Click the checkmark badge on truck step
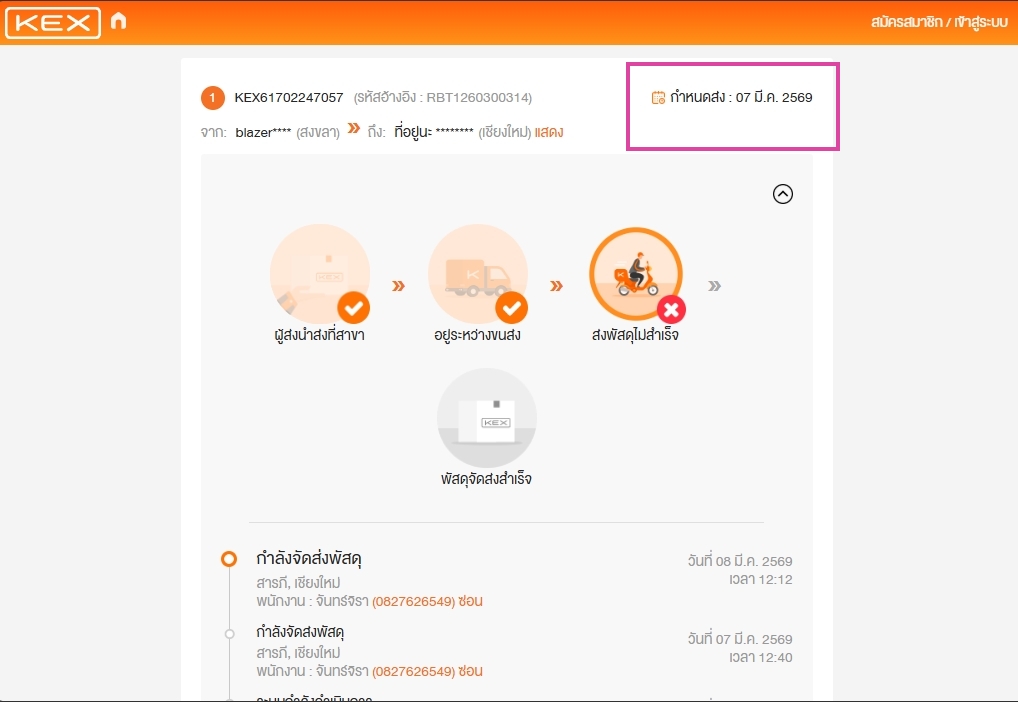This screenshot has height=702, width=1018. [512, 308]
